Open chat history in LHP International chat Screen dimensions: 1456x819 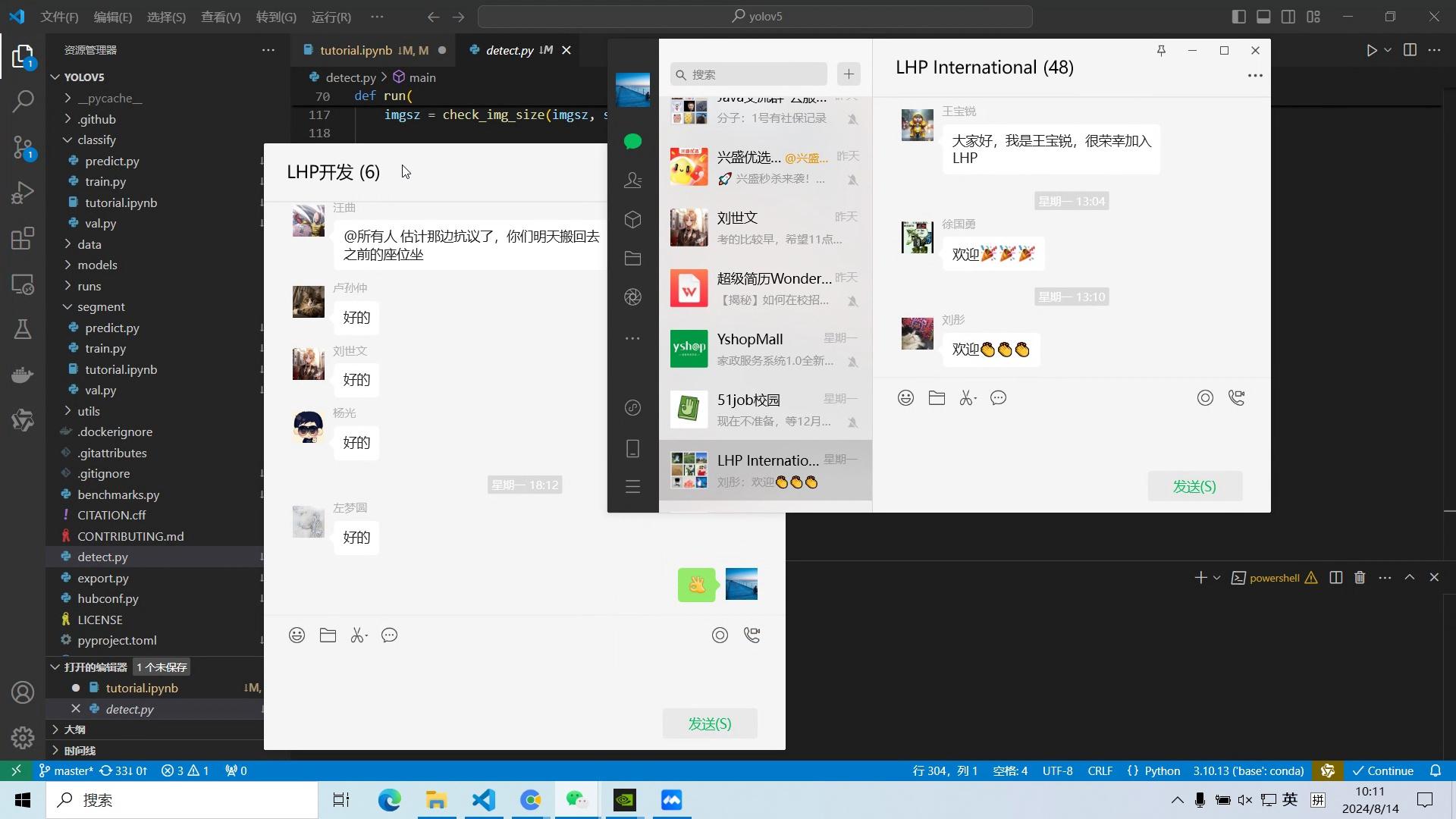click(998, 398)
